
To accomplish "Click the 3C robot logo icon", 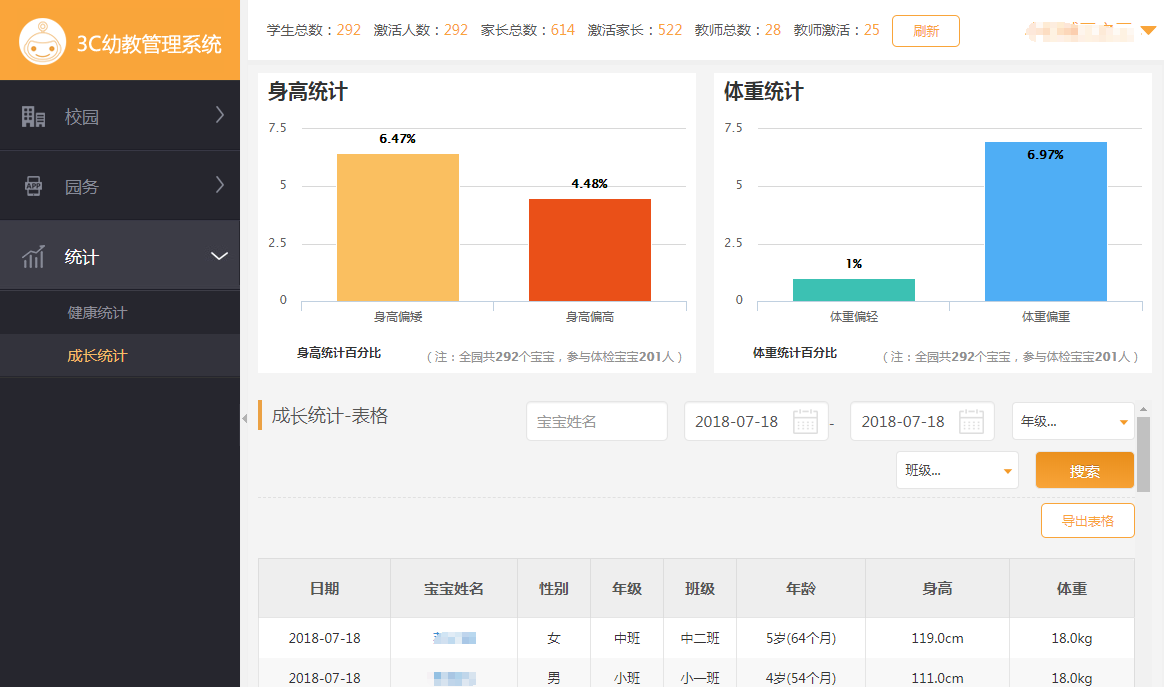I will (42, 42).
